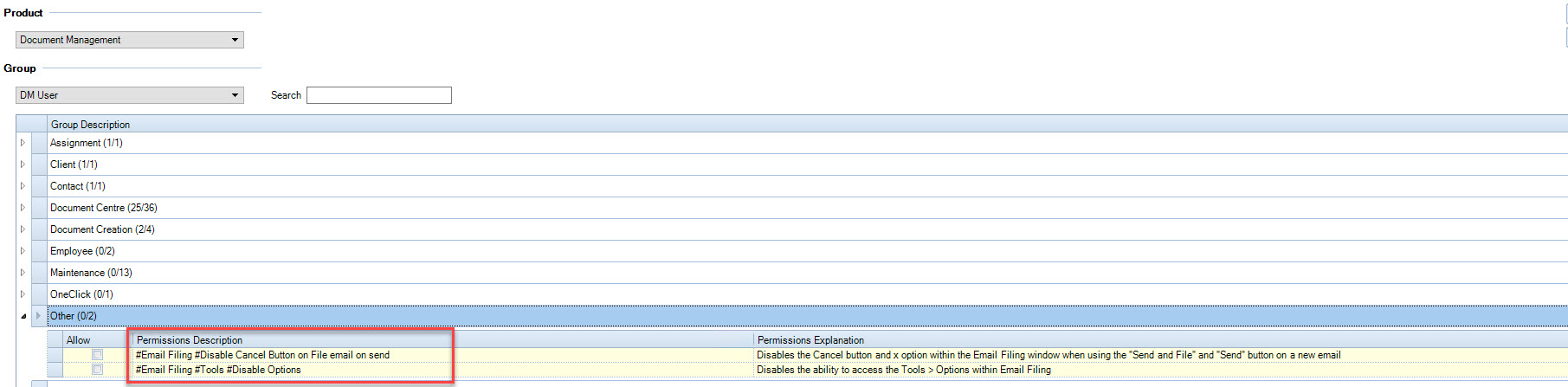Viewport: 1568px width, 387px height.
Task: Expand the Maintenance (0/13) group row
Action: (x=23, y=273)
